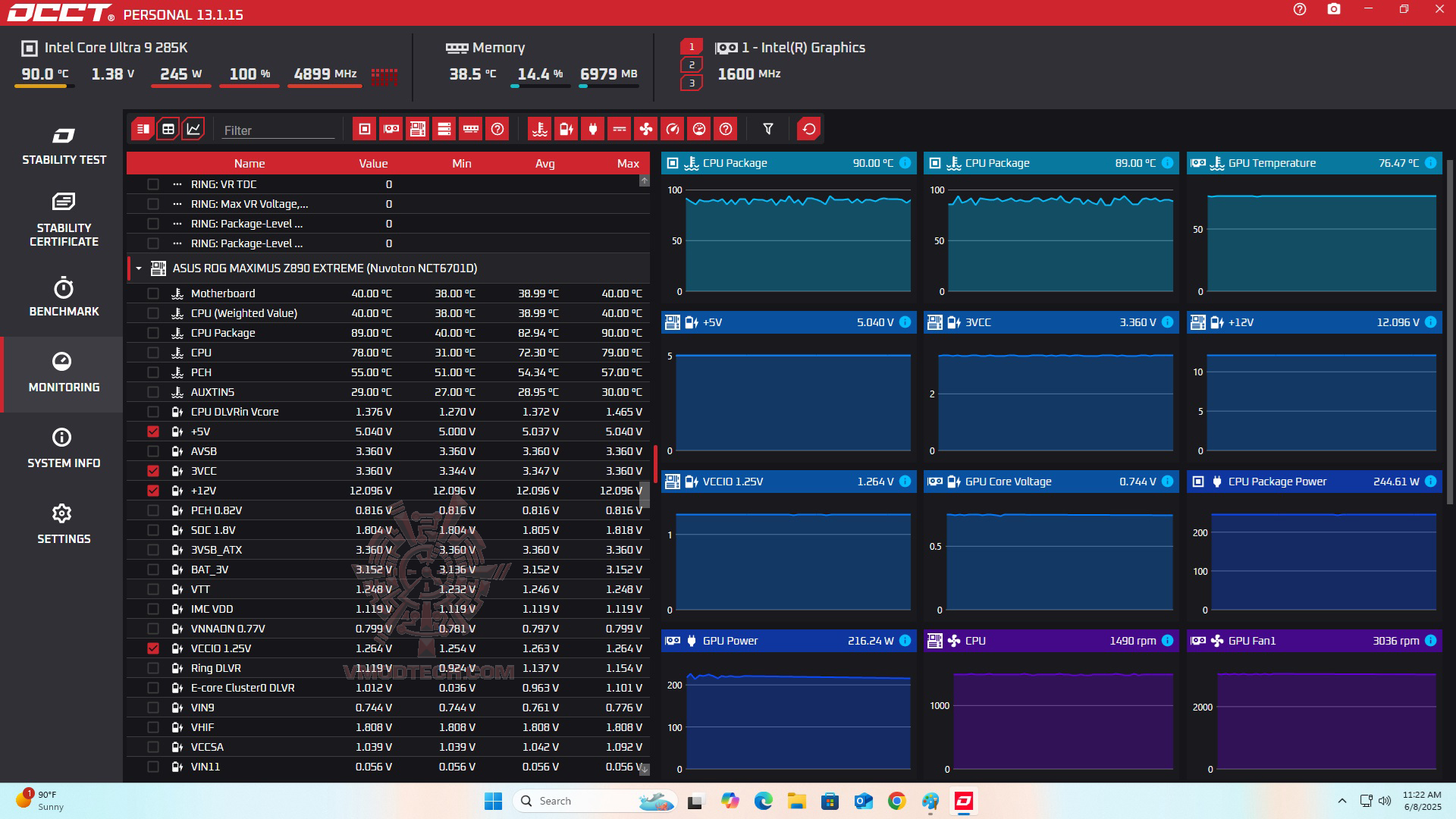Select GPU number 2 selector
This screenshot has width=1456, height=819.
click(x=691, y=64)
